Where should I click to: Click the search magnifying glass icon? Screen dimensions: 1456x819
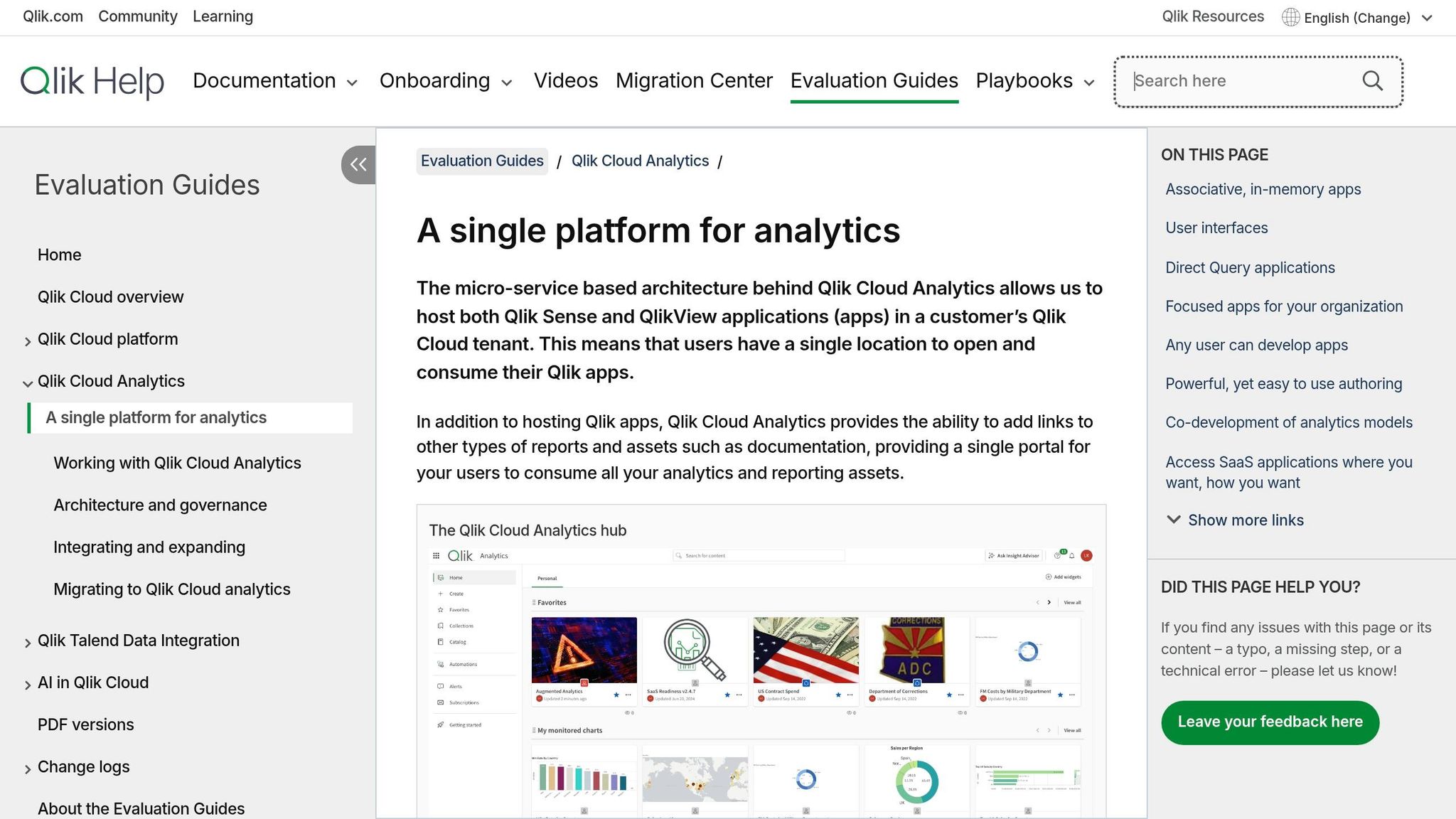point(1372,80)
